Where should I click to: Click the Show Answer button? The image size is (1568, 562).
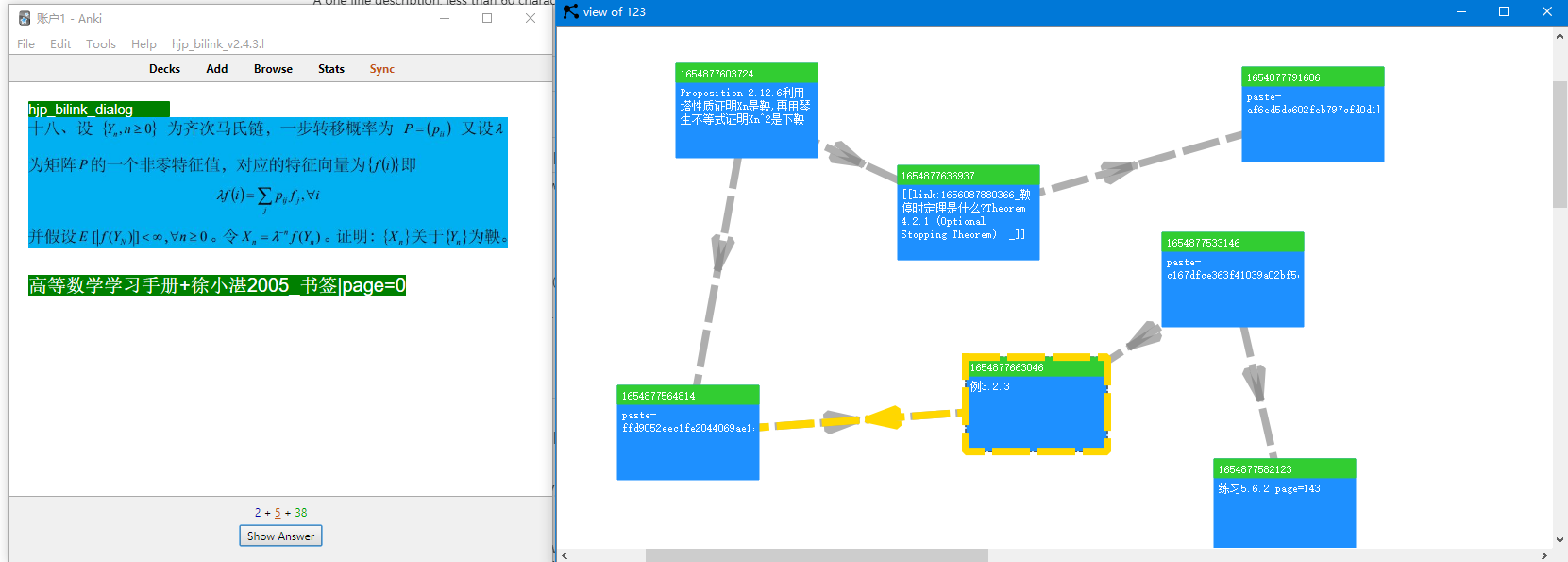click(280, 536)
